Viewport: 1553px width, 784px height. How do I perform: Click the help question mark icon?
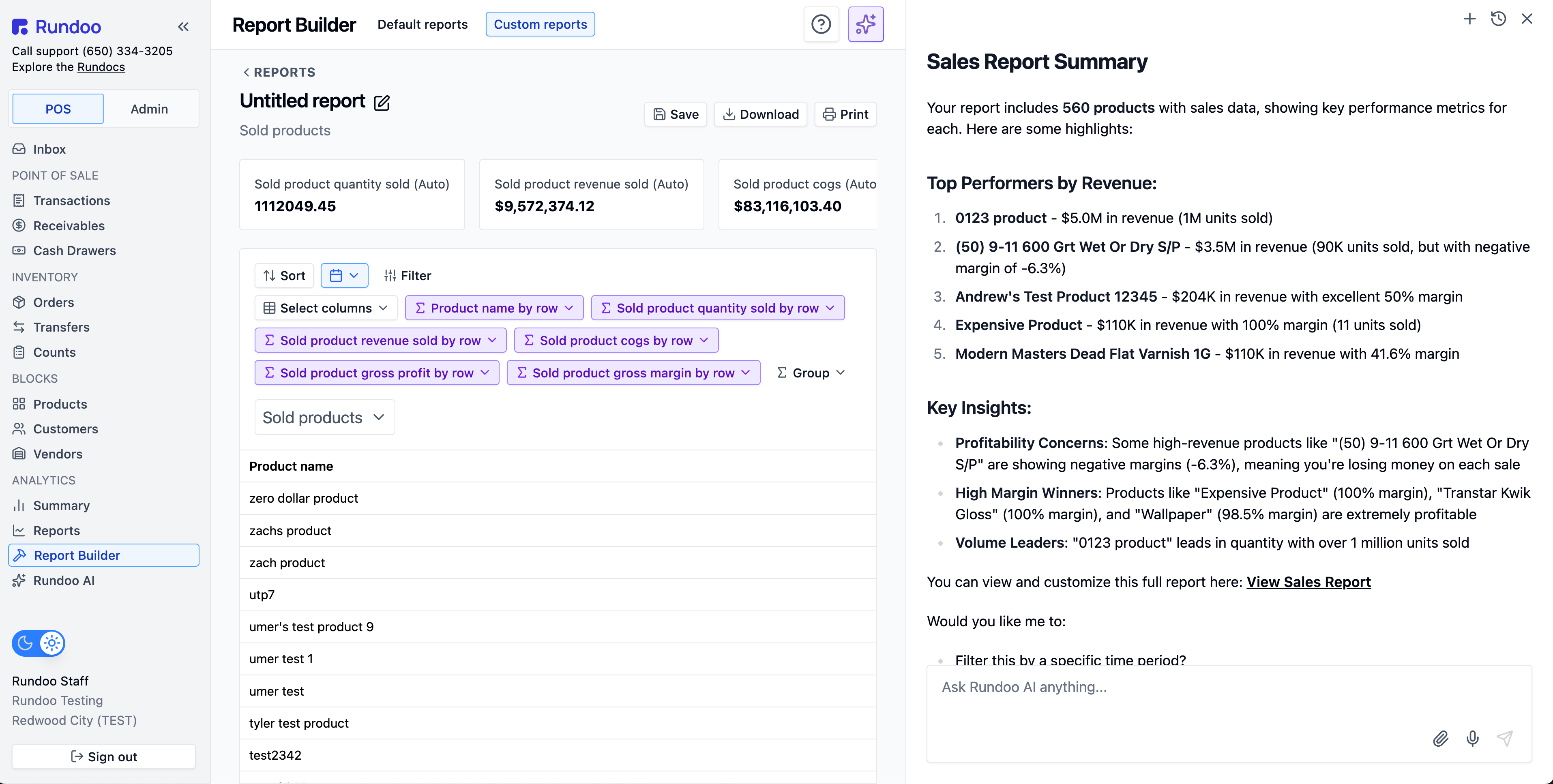821,24
